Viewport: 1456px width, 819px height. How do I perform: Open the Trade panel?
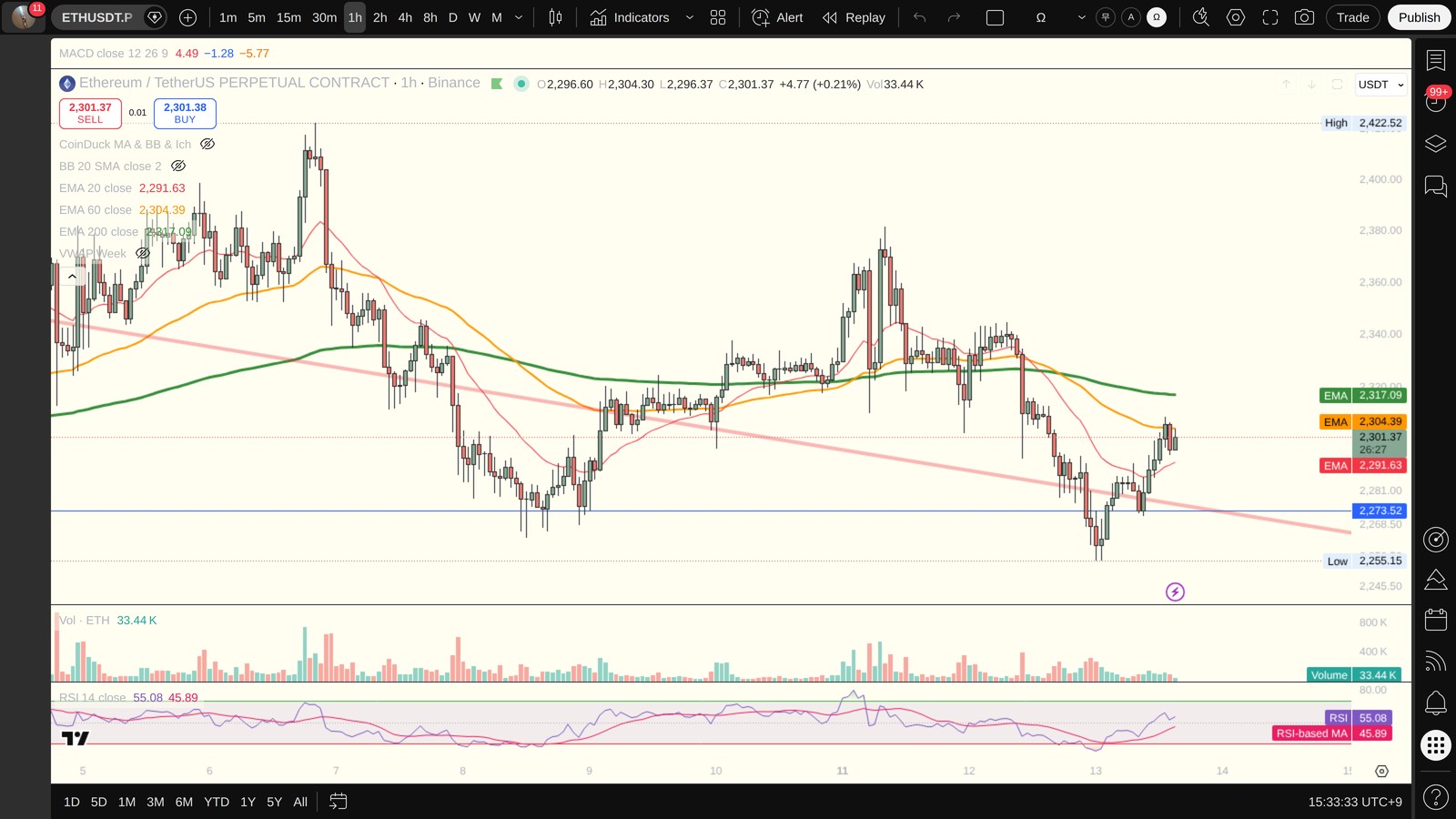coord(1353,17)
